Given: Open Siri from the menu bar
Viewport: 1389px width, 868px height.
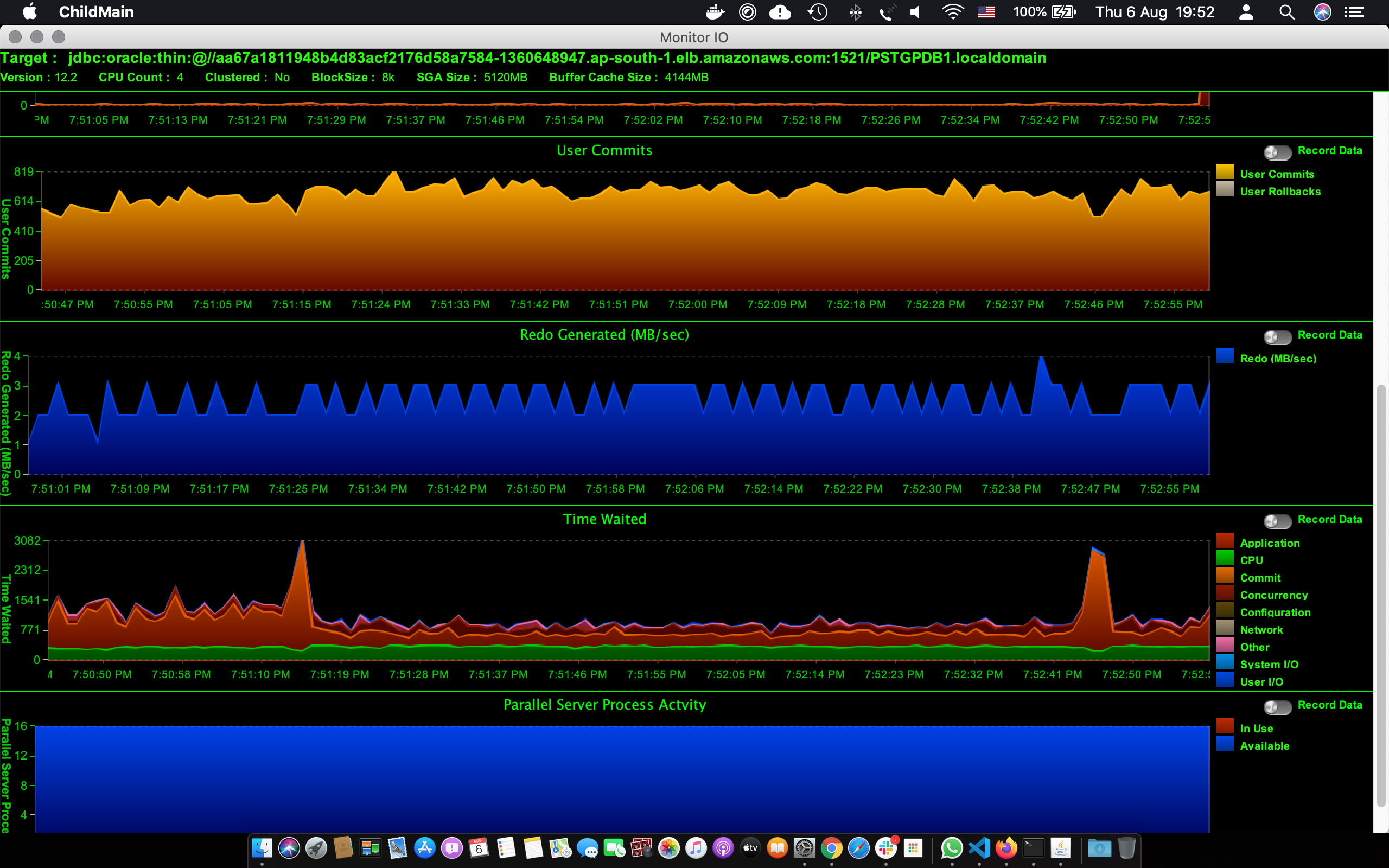Looking at the screenshot, I should coord(1322,12).
